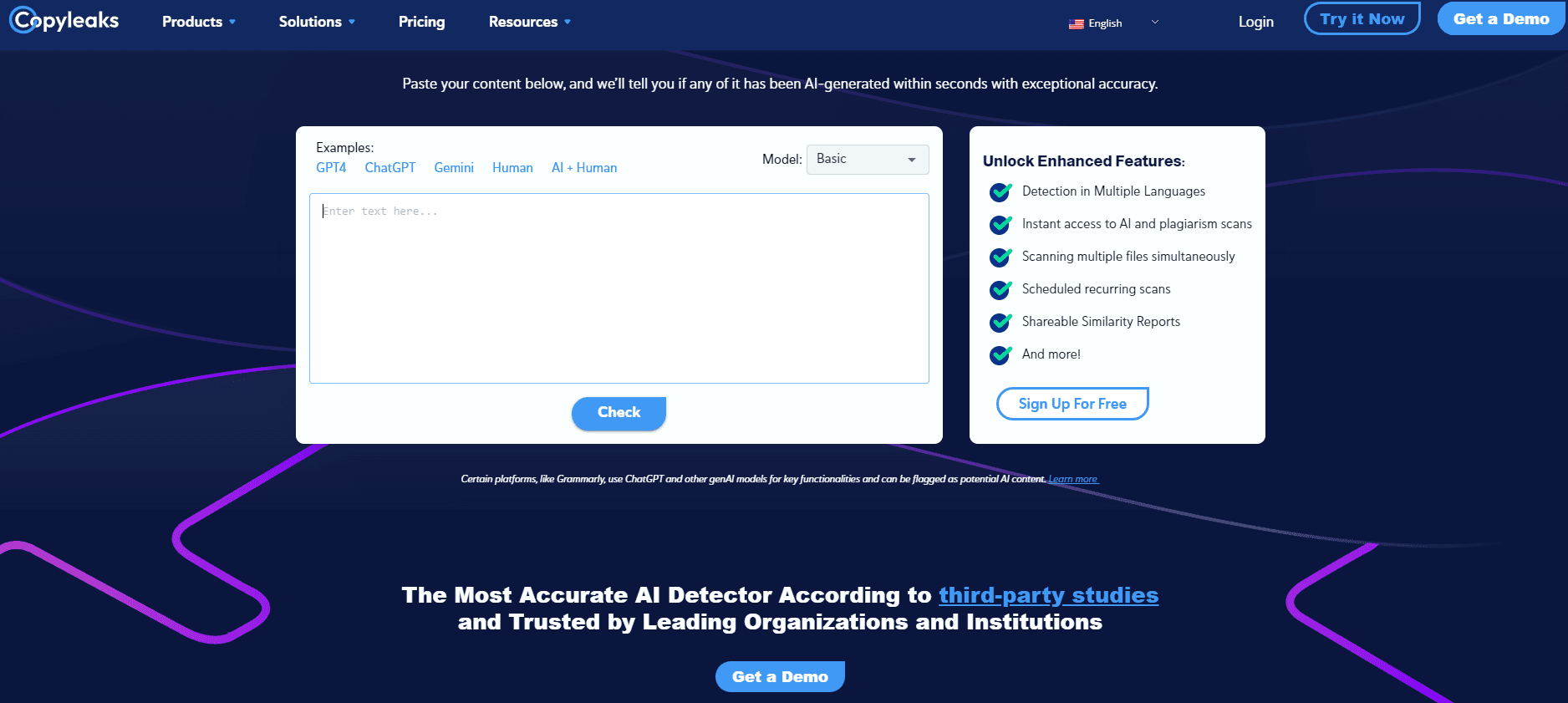
Task: Open the Model dropdown set to Basic
Action: [867, 160]
